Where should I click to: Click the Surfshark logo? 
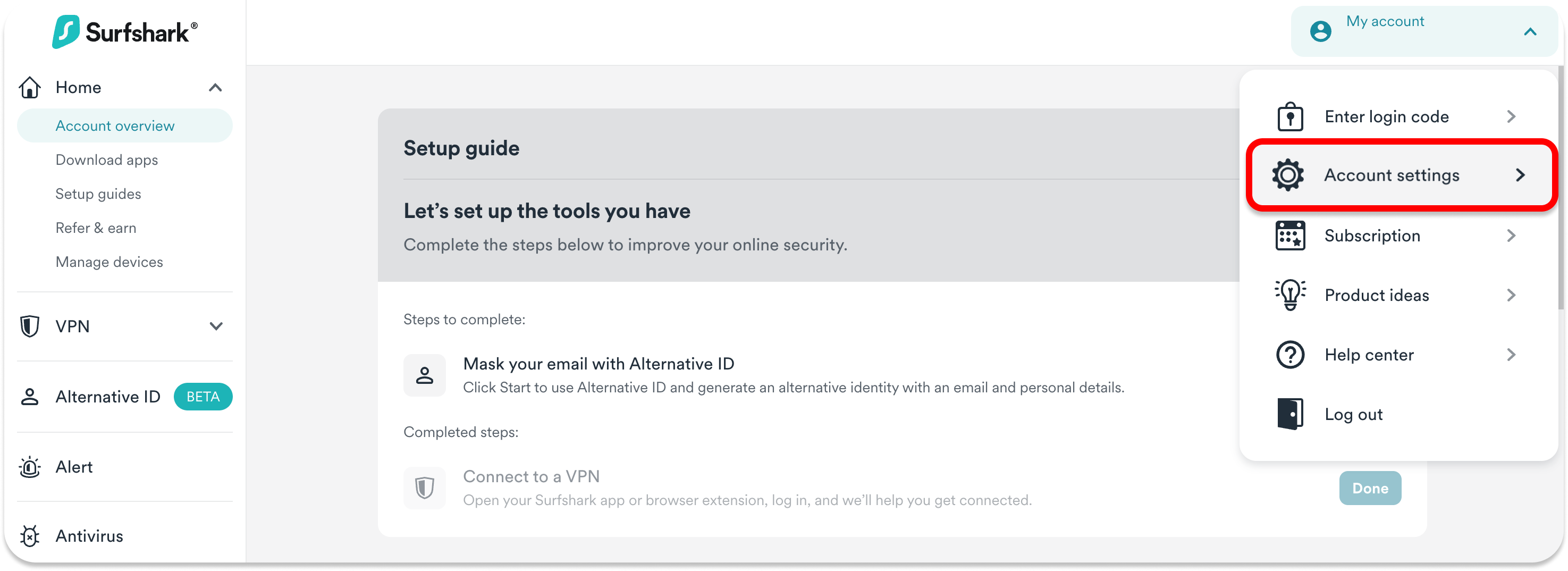coord(125,32)
